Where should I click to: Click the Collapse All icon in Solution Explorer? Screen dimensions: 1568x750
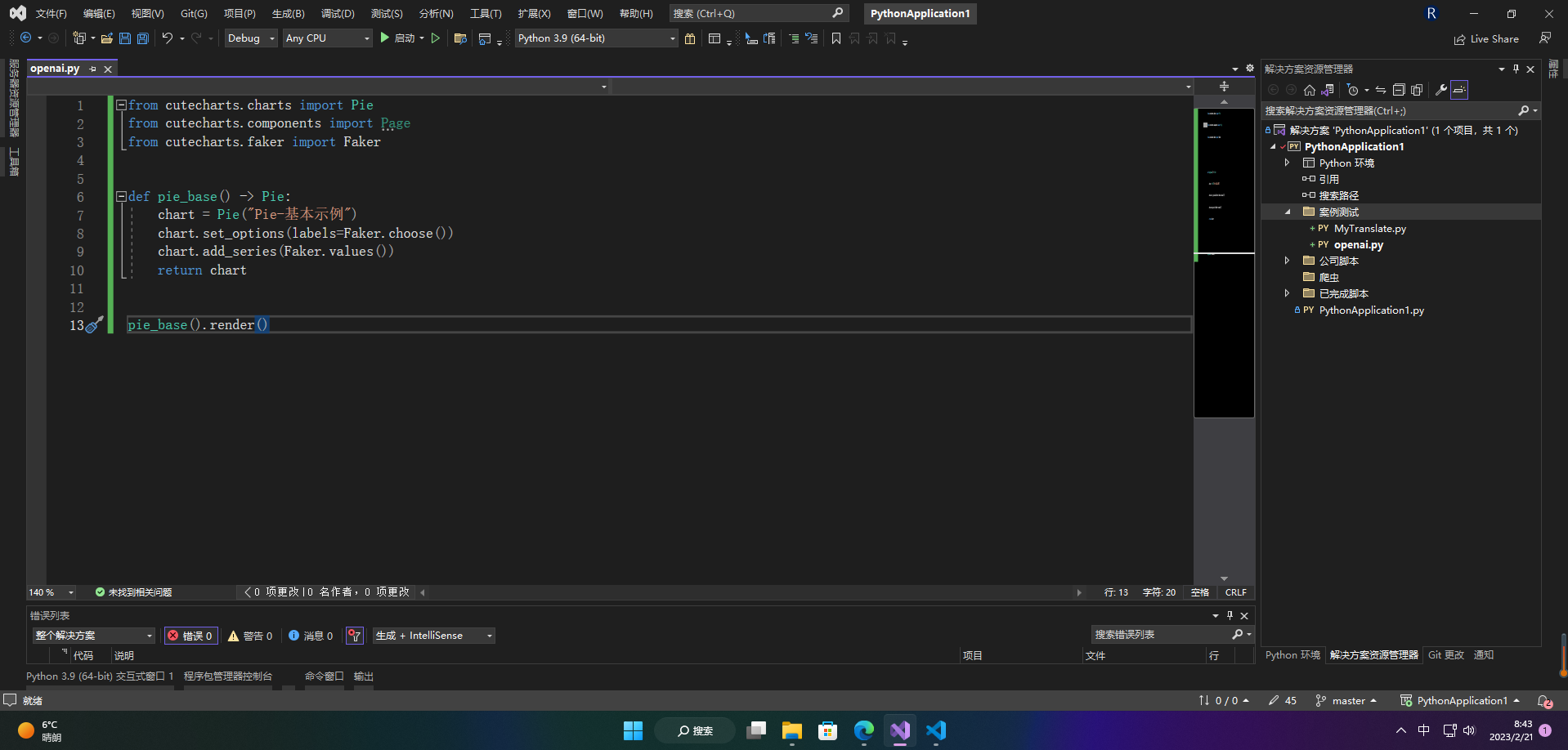(1399, 90)
